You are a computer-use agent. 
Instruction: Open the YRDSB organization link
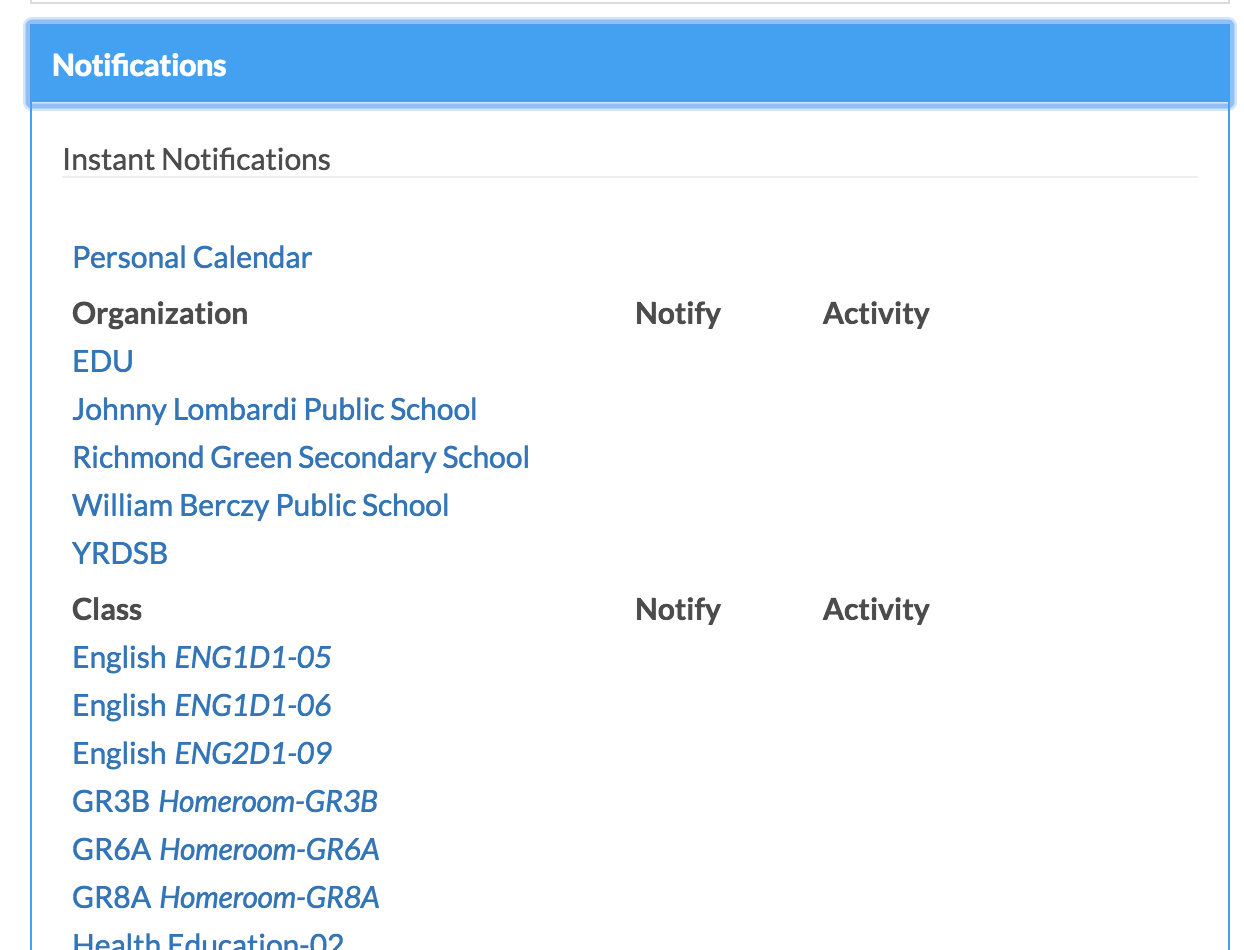120,553
